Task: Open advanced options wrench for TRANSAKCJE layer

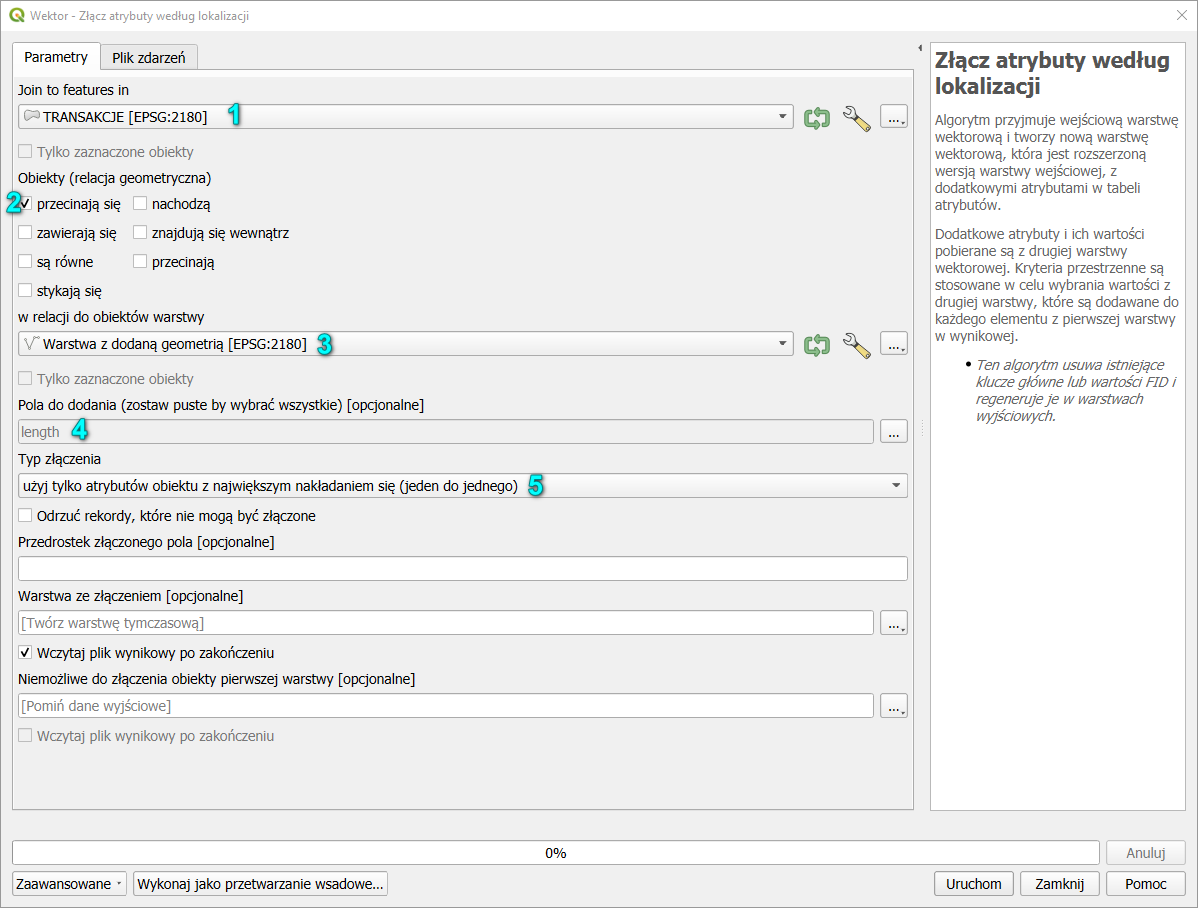Action: click(857, 118)
